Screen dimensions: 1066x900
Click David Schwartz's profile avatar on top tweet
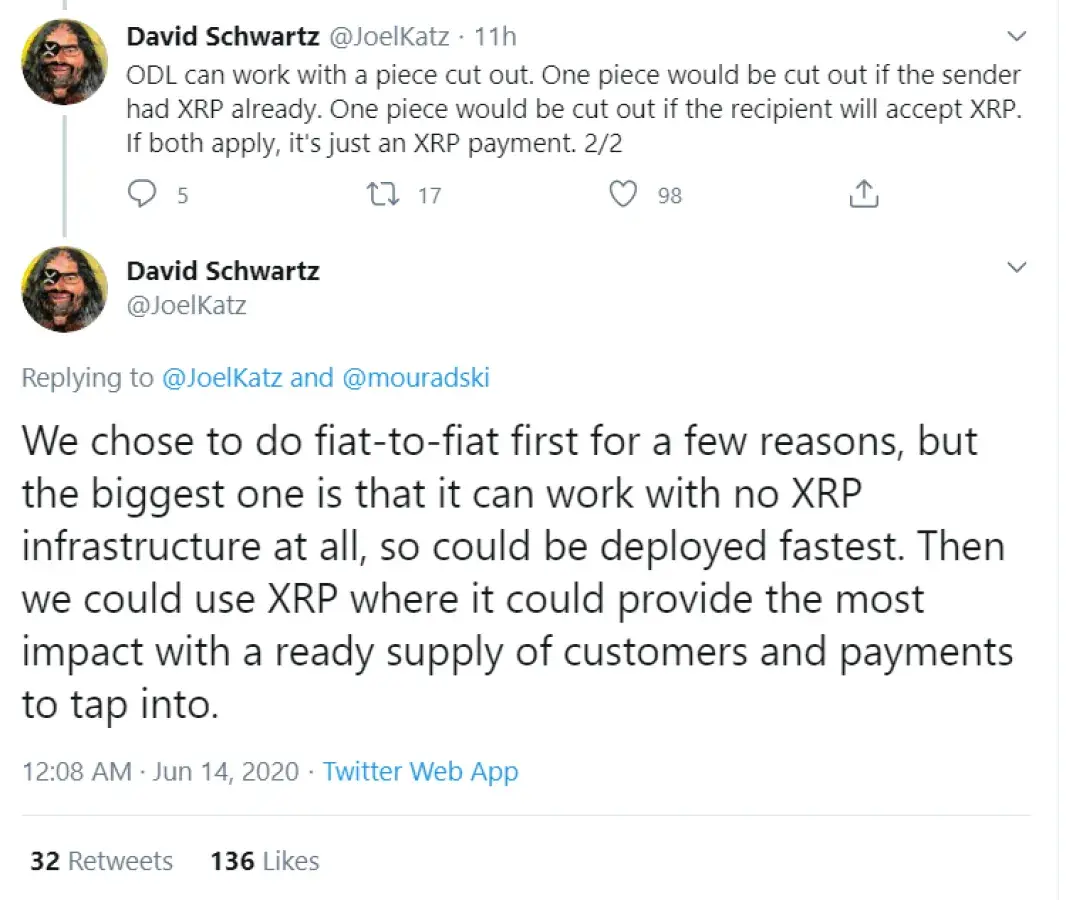[64, 61]
